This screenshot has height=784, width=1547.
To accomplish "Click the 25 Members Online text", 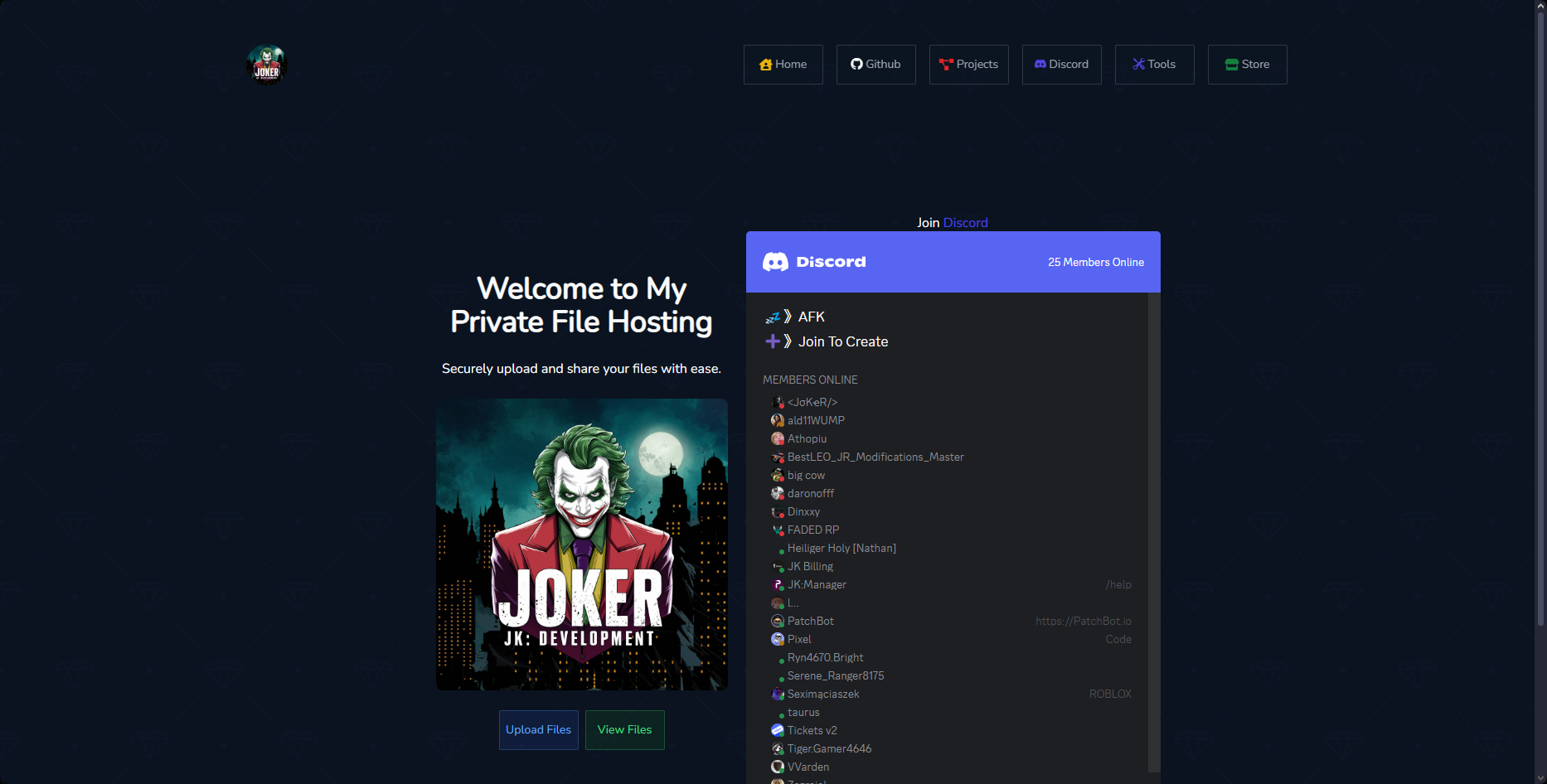I will (1096, 262).
